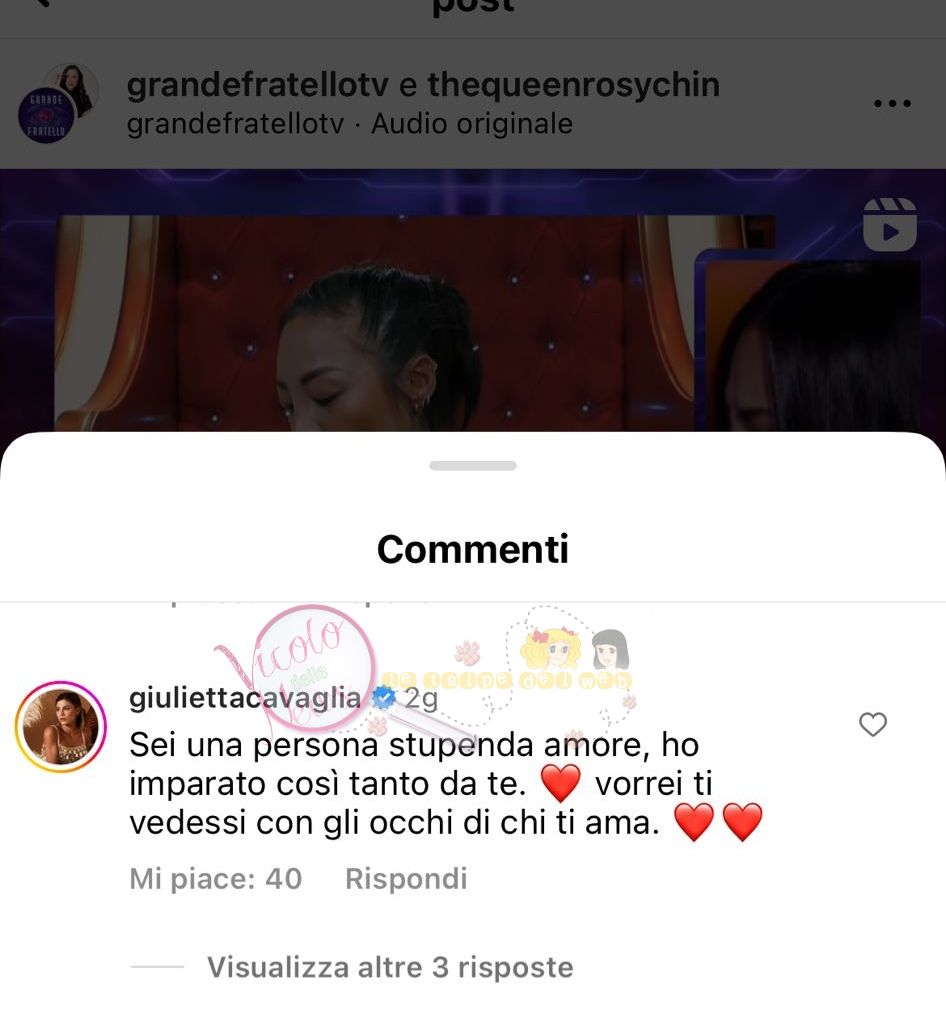Open grandefratellotv username in post header

(258, 85)
